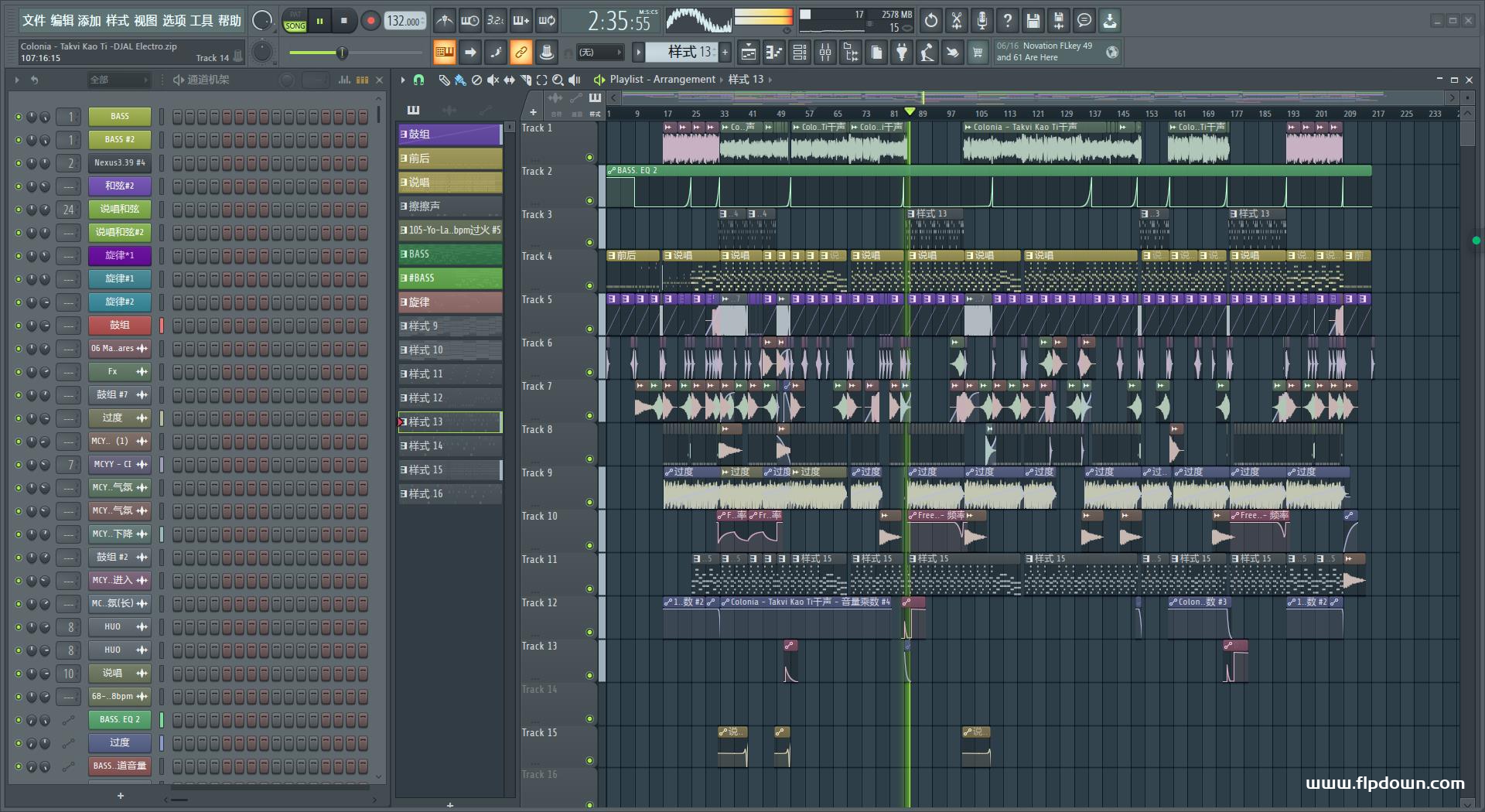This screenshot has width=1485, height=812.
Task: Select the mute tool in playlist toolbar
Action: 493,80
